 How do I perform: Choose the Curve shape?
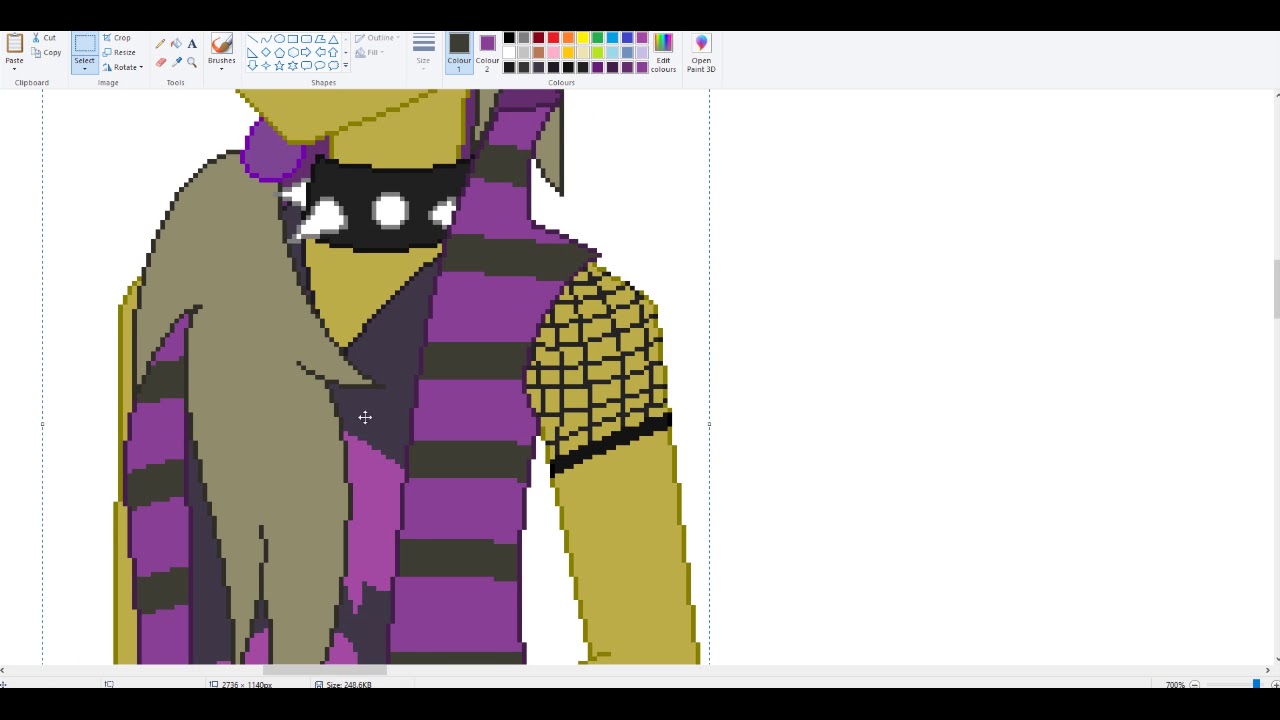point(266,38)
